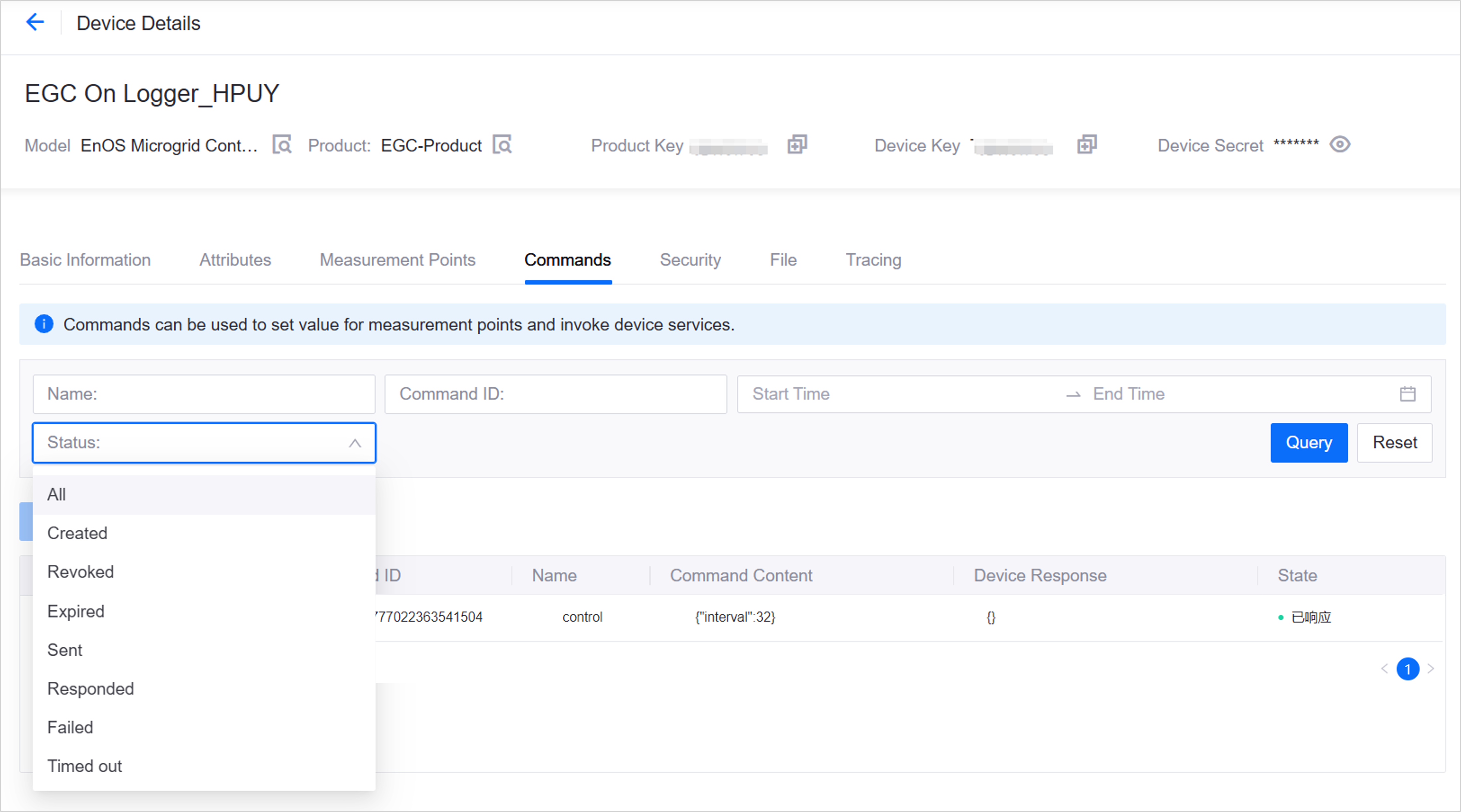Go to previous page arrow
The image size is (1461, 812).
pos(1384,669)
